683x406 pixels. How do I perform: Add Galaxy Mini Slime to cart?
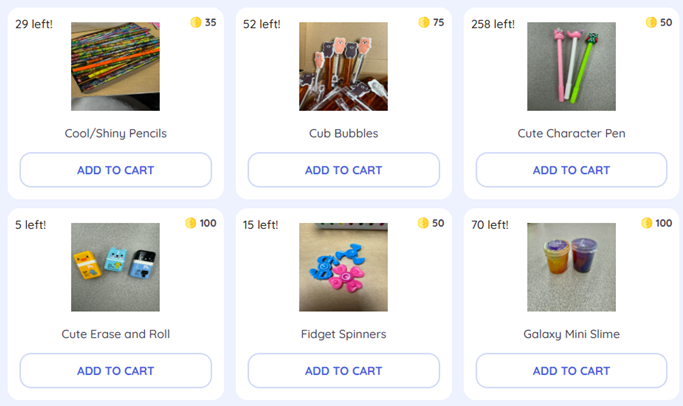(571, 371)
